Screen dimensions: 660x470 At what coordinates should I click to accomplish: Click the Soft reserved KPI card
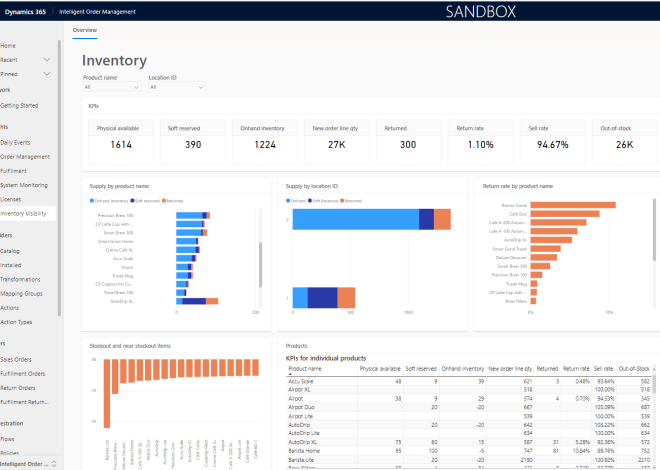click(193, 142)
